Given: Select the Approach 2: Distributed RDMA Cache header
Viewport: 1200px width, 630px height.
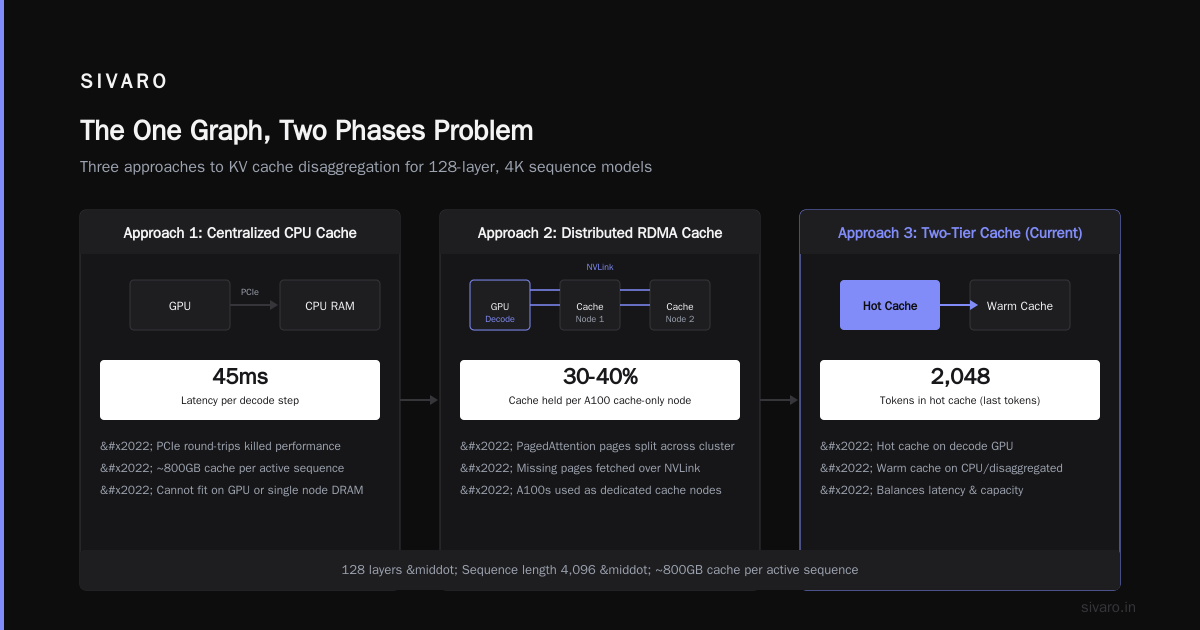Looking at the screenshot, I should tap(600, 233).
